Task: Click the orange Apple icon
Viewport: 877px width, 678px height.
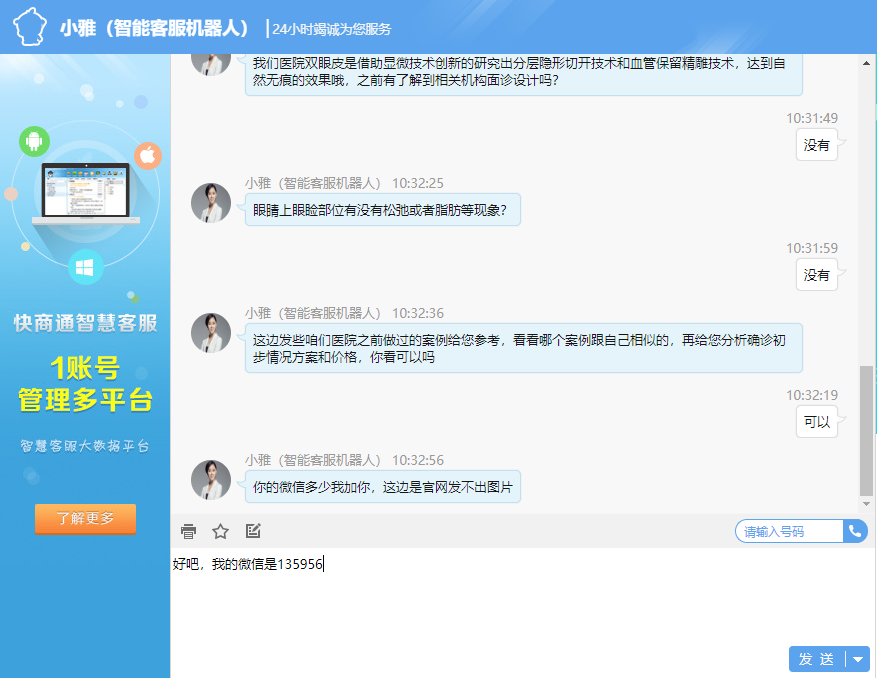Action: (148, 155)
